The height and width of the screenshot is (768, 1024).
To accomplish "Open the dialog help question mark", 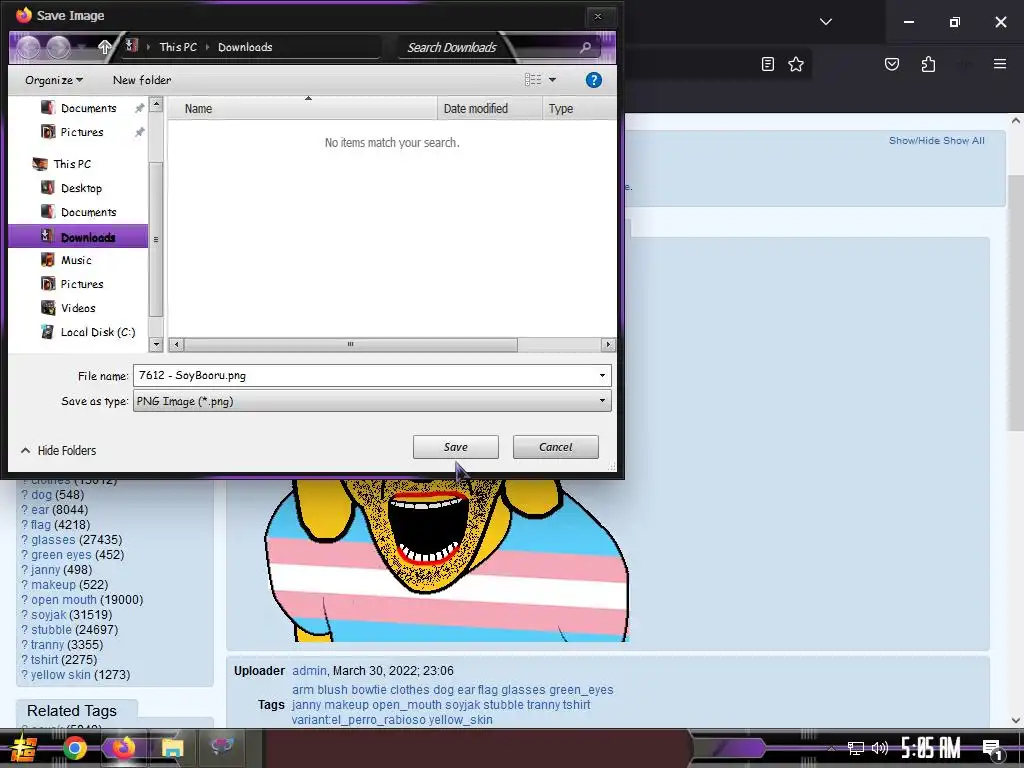I will 593,80.
